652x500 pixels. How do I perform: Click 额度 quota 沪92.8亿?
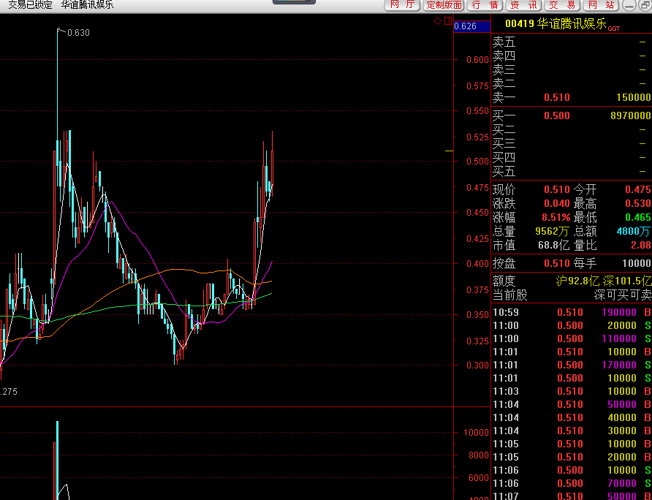pos(578,281)
